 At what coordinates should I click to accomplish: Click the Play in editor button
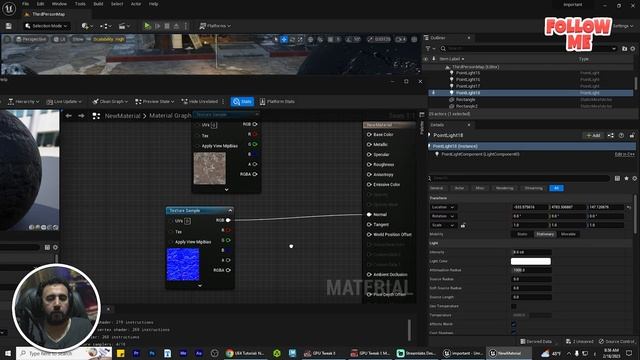click(x=147, y=26)
